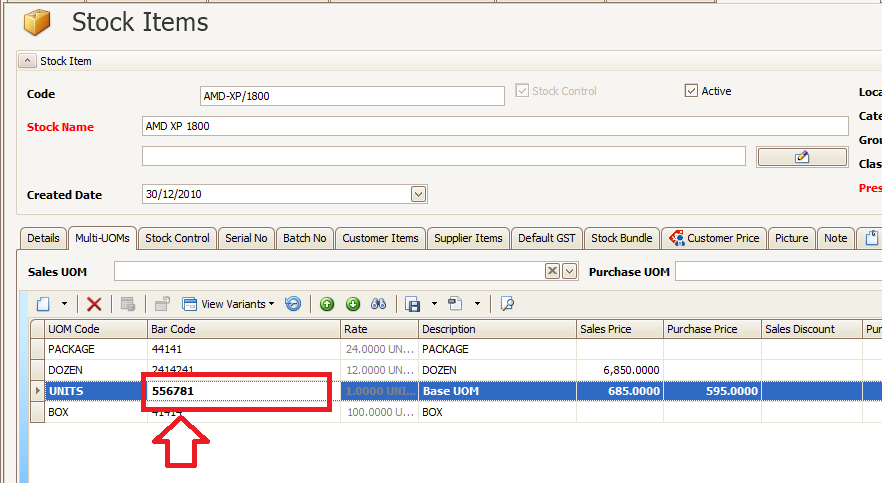Select the PACKAGE UOM Code cell

click(96, 349)
